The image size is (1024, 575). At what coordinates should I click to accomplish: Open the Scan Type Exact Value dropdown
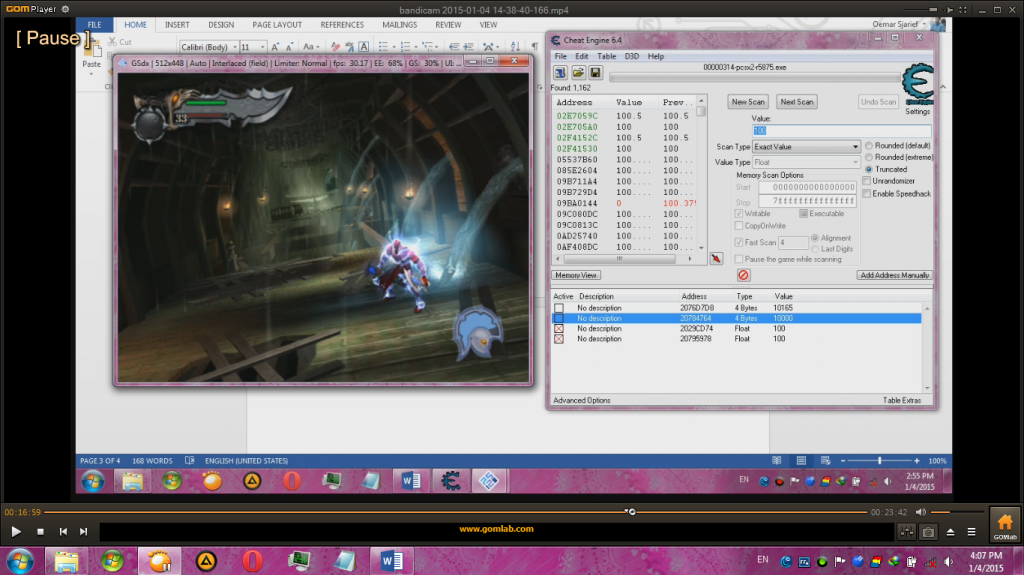(x=806, y=147)
